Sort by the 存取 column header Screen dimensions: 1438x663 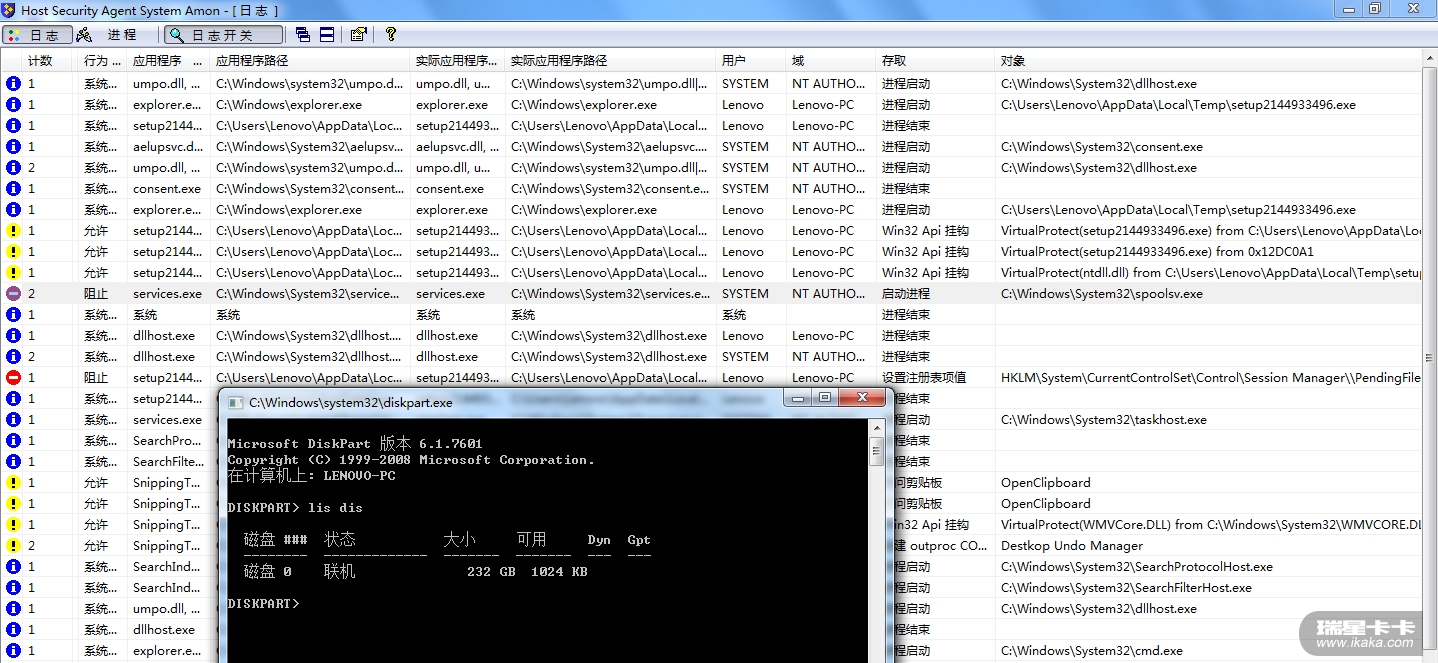[935, 61]
